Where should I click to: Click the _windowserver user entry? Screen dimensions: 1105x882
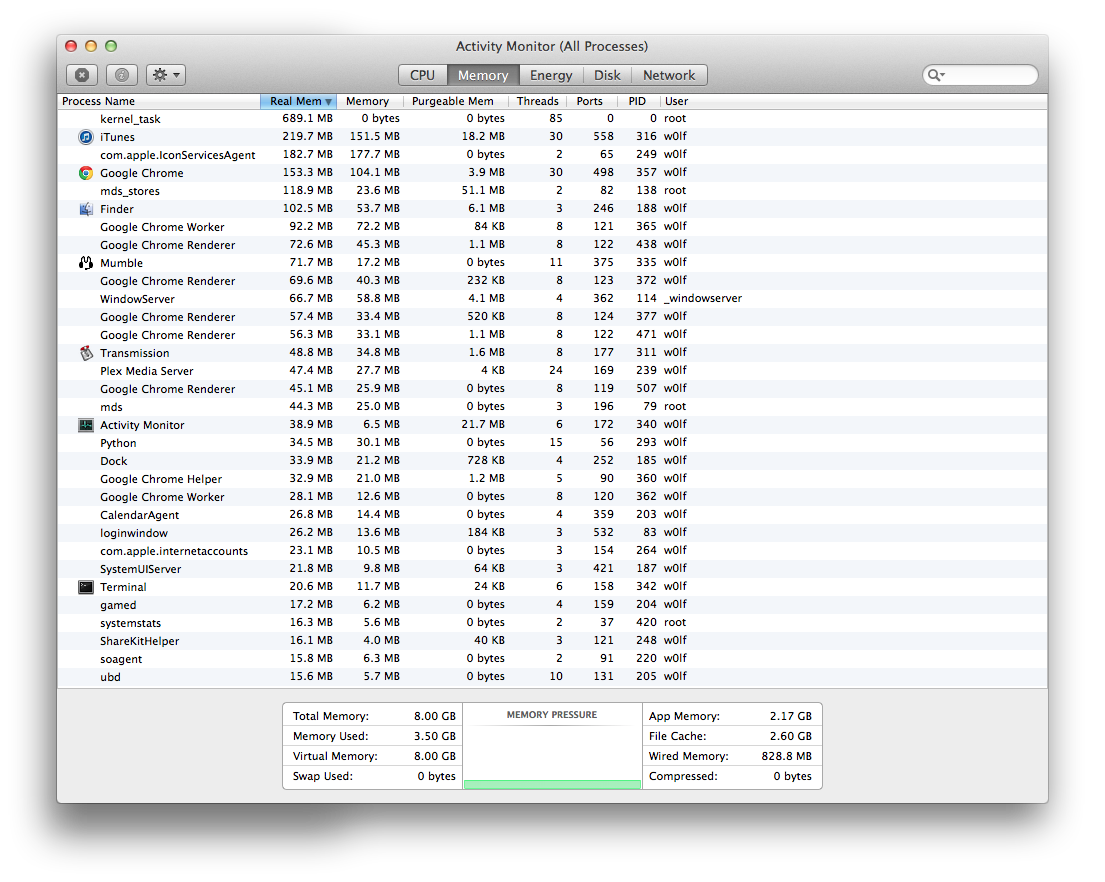pyautogui.click(x=703, y=298)
